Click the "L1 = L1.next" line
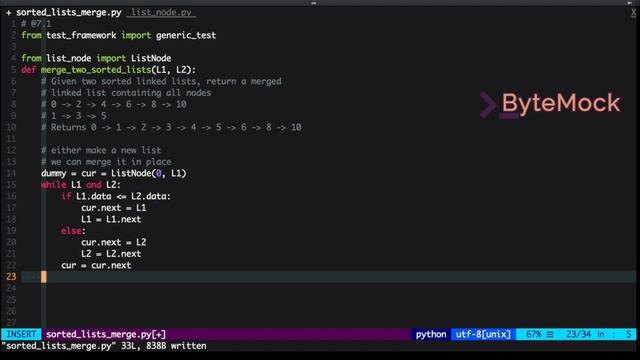 coord(111,219)
